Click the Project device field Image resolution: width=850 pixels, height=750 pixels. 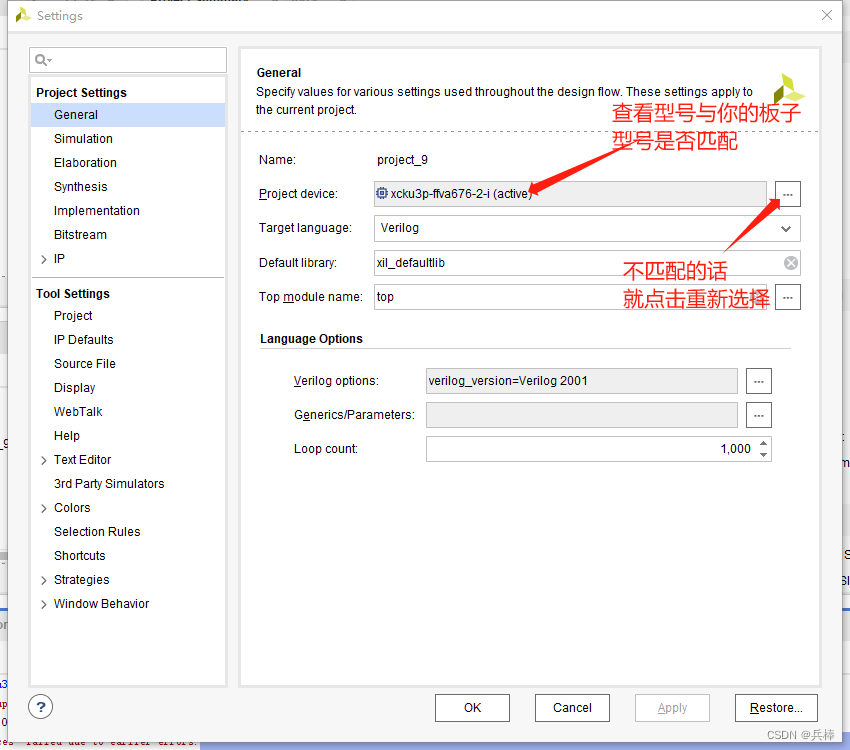[x=570, y=194]
